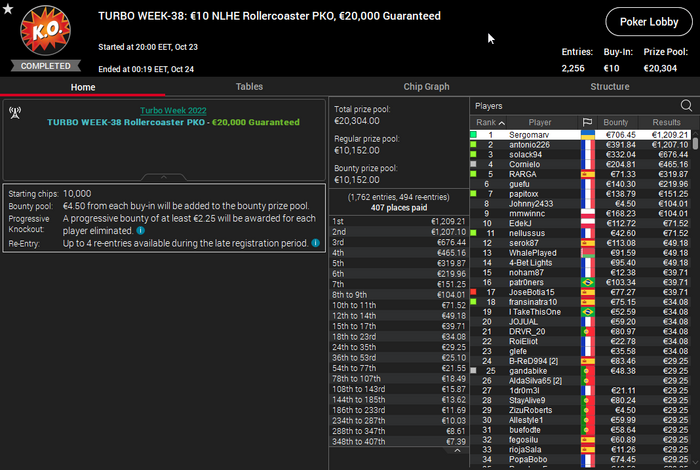Screen dimensions: 700x470
Task: Switch to the Home tab
Action: 83,87
